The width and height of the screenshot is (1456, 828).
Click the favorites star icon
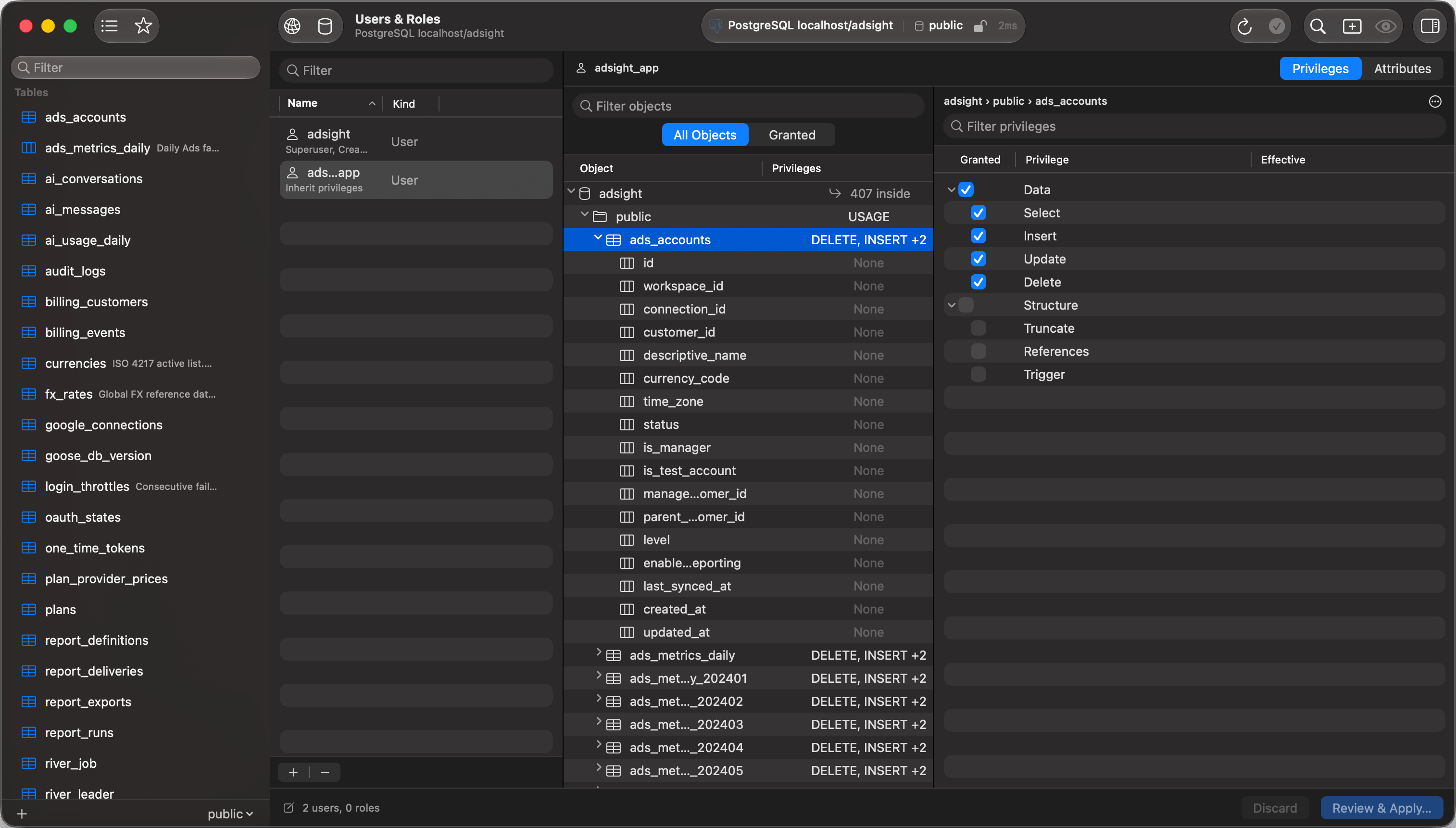(143, 25)
